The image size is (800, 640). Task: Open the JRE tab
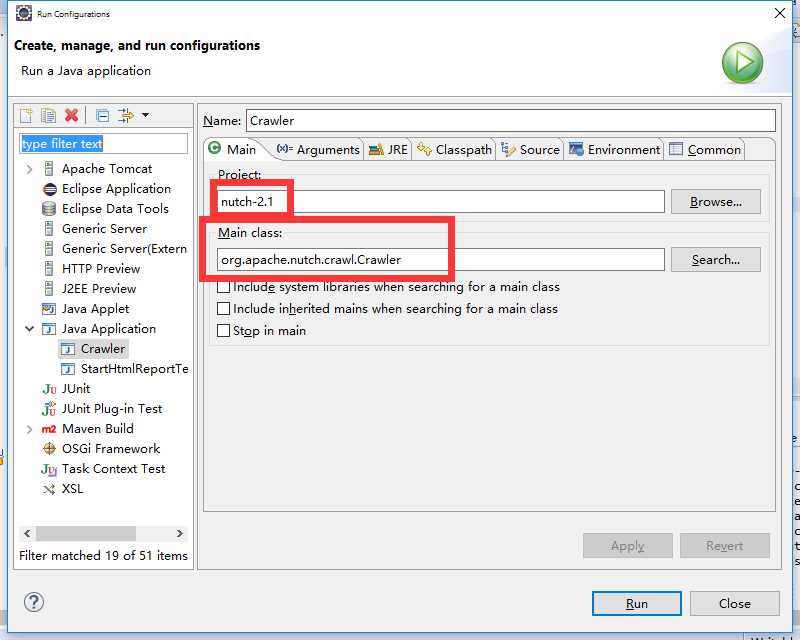[x=388, y=150]
